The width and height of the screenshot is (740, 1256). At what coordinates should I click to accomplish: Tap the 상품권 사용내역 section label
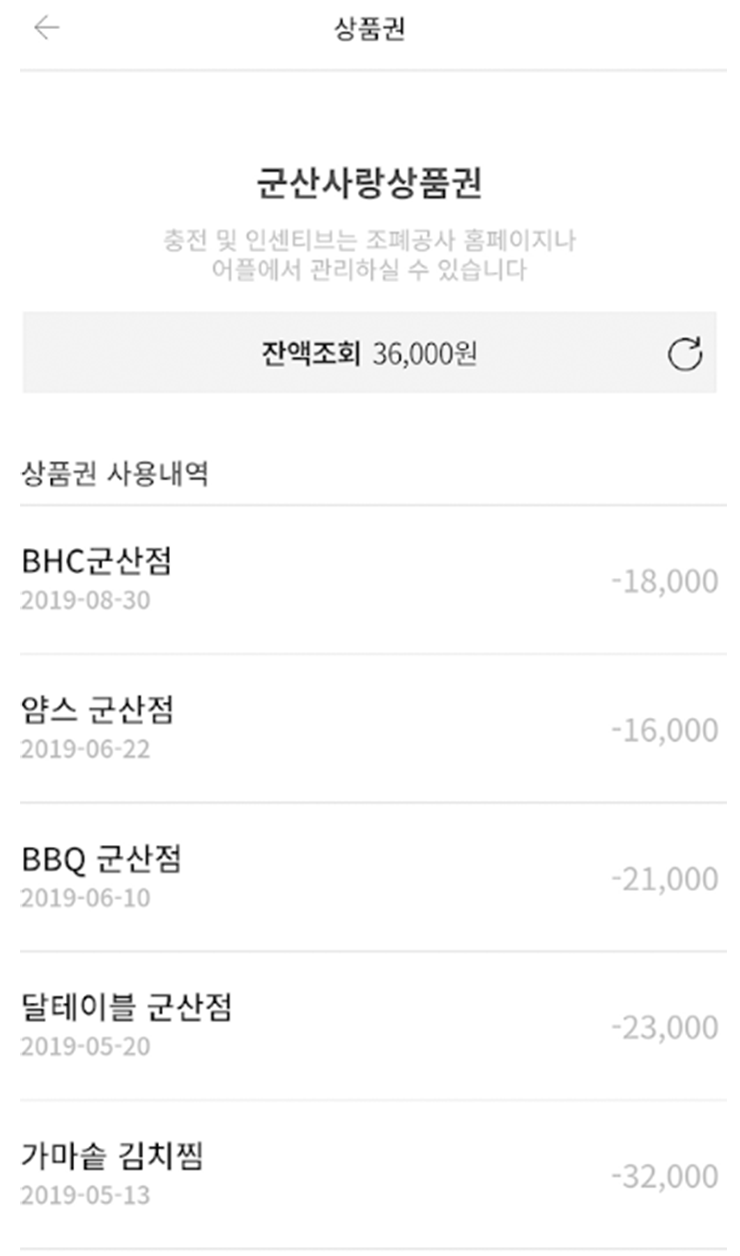(115, 474)
